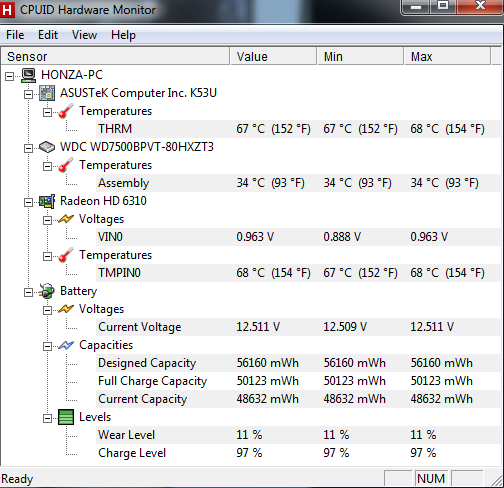Collapse Voltages under Radeon HD 6310
The height and width of the screenshot is (488, 504).
pos(47,221)
